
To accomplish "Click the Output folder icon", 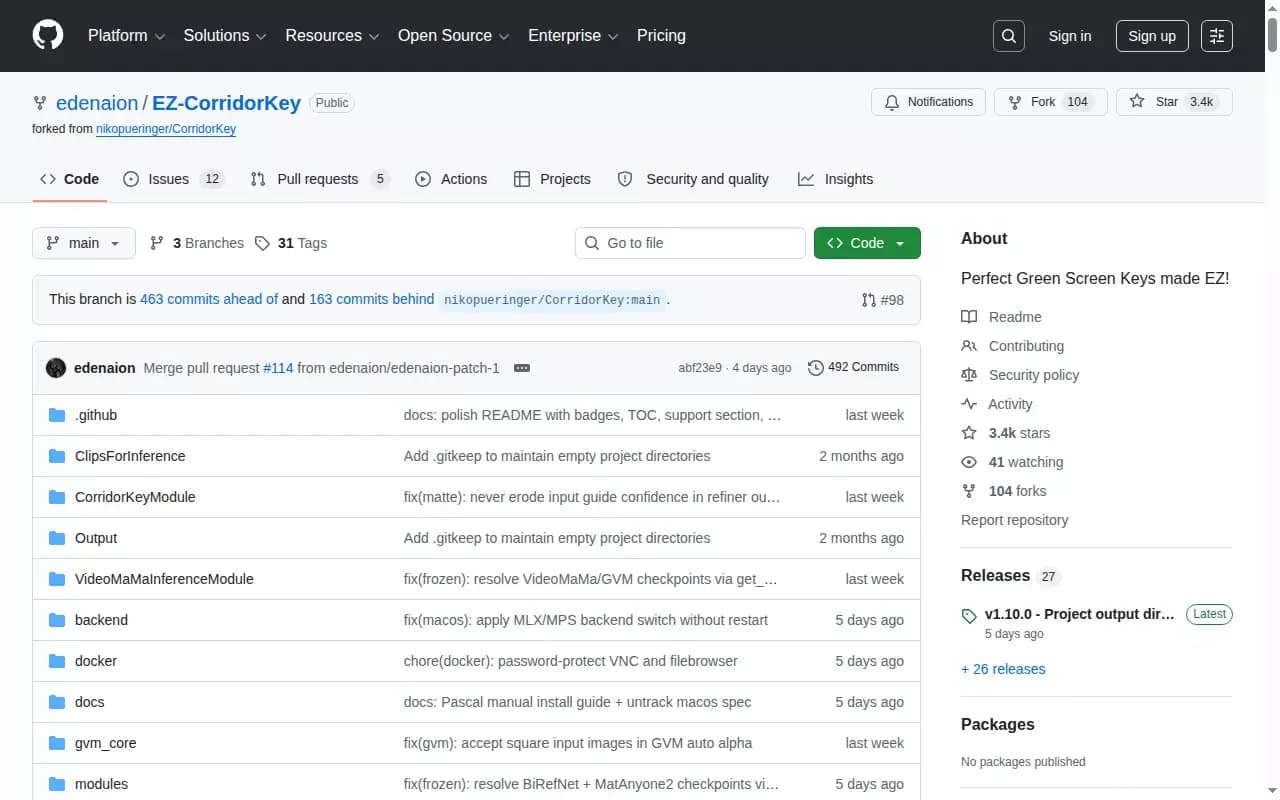I will pos(57,538).
